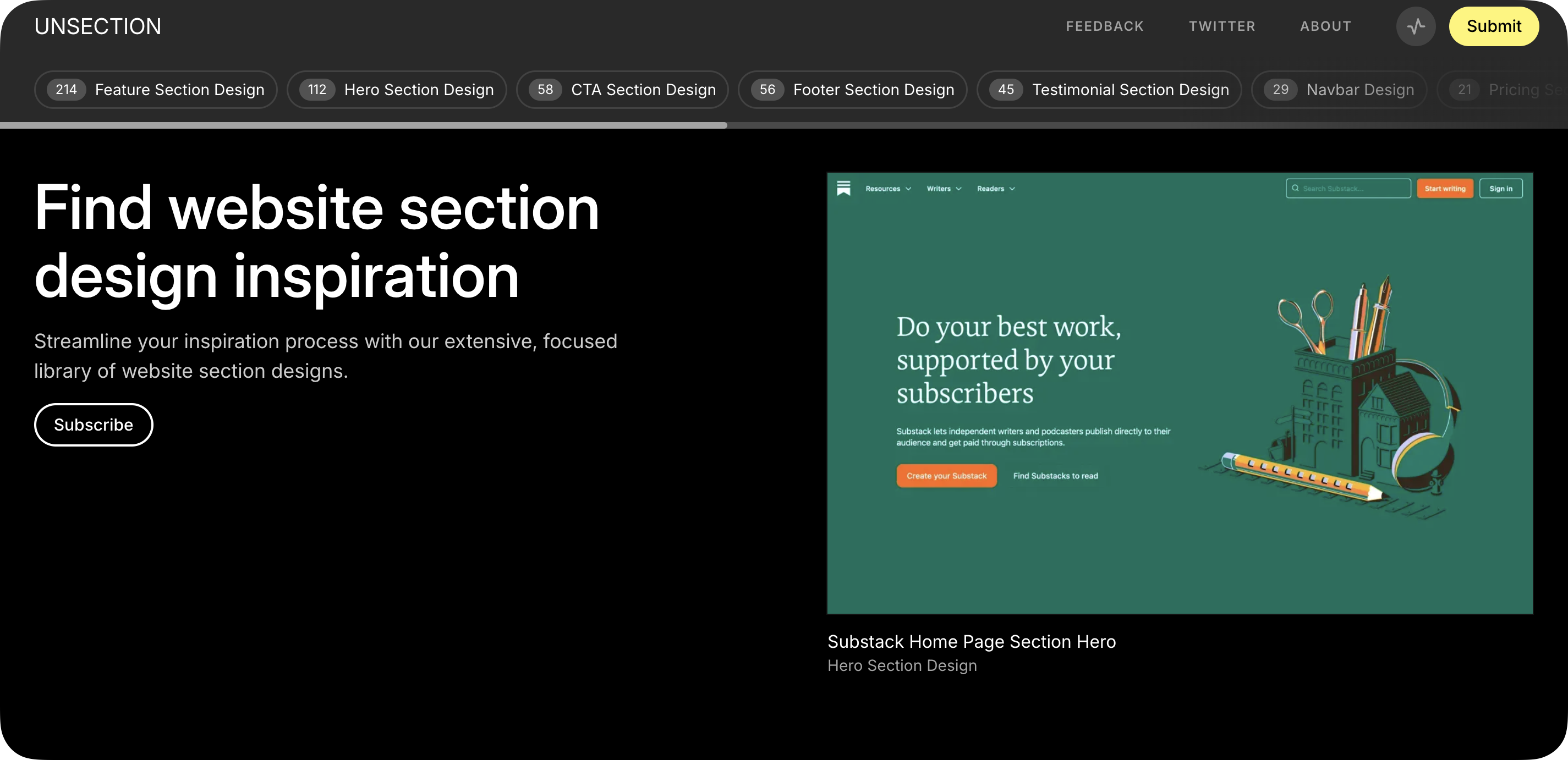The width and height of the screenshot is (1568, 760).
Task: Click the yellow Submit button
Action: 1493,26
